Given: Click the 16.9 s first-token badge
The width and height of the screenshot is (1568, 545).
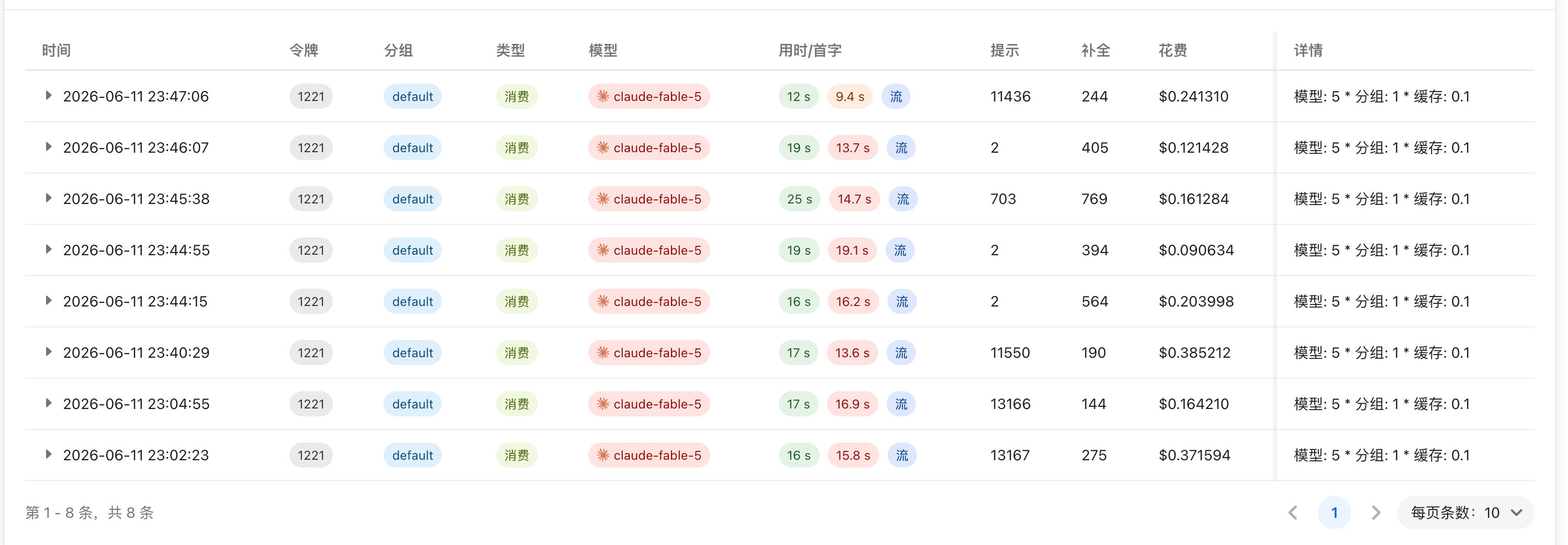Looking at the screenshot, I should click(x=852, y=404).
